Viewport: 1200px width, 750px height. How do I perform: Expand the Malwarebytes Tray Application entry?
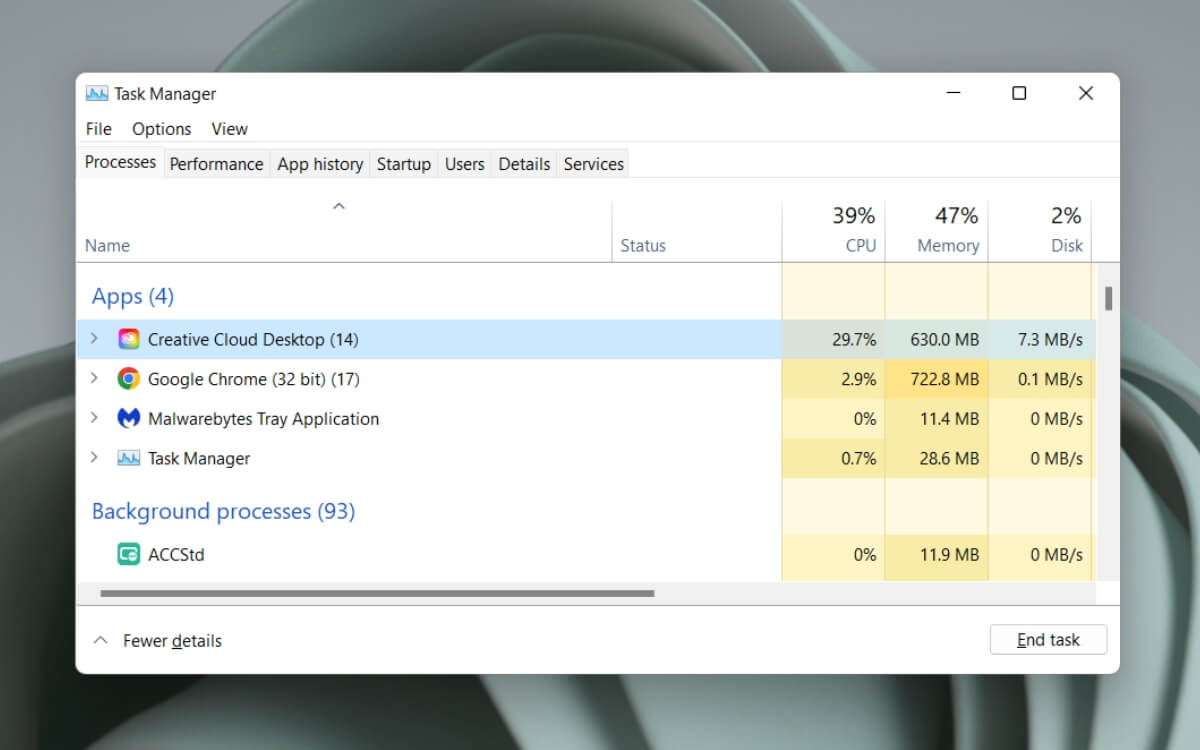(94, 418)
